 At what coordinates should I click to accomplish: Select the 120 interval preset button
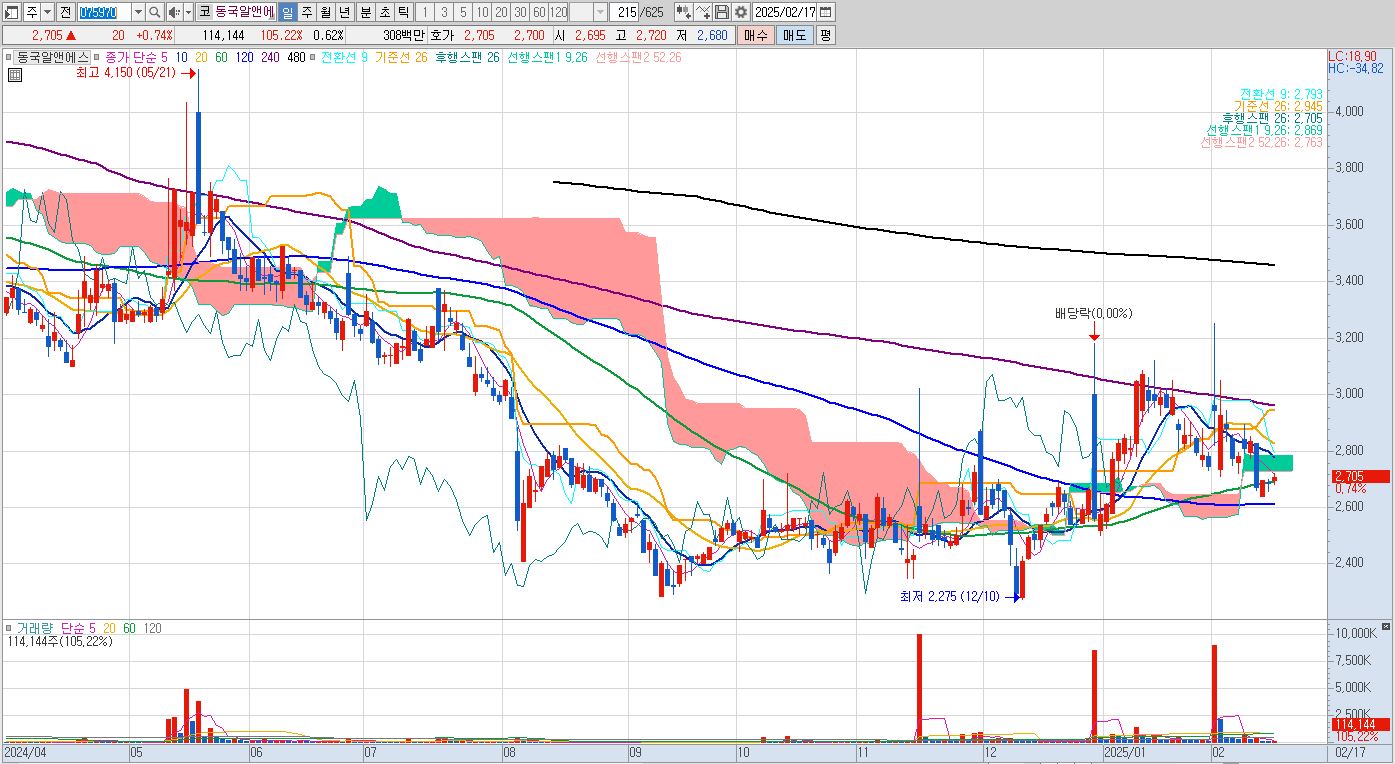coord(558,12)
